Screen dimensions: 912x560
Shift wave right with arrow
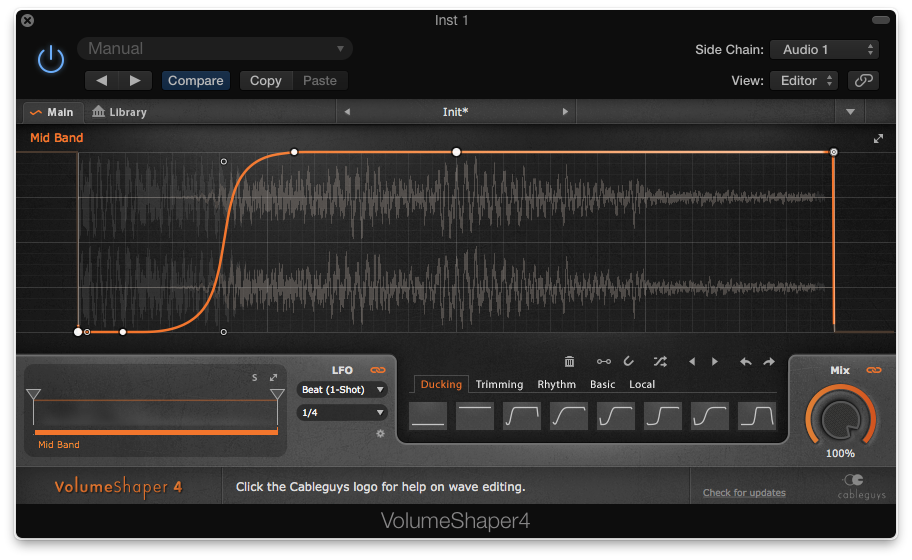pos(715,362)
